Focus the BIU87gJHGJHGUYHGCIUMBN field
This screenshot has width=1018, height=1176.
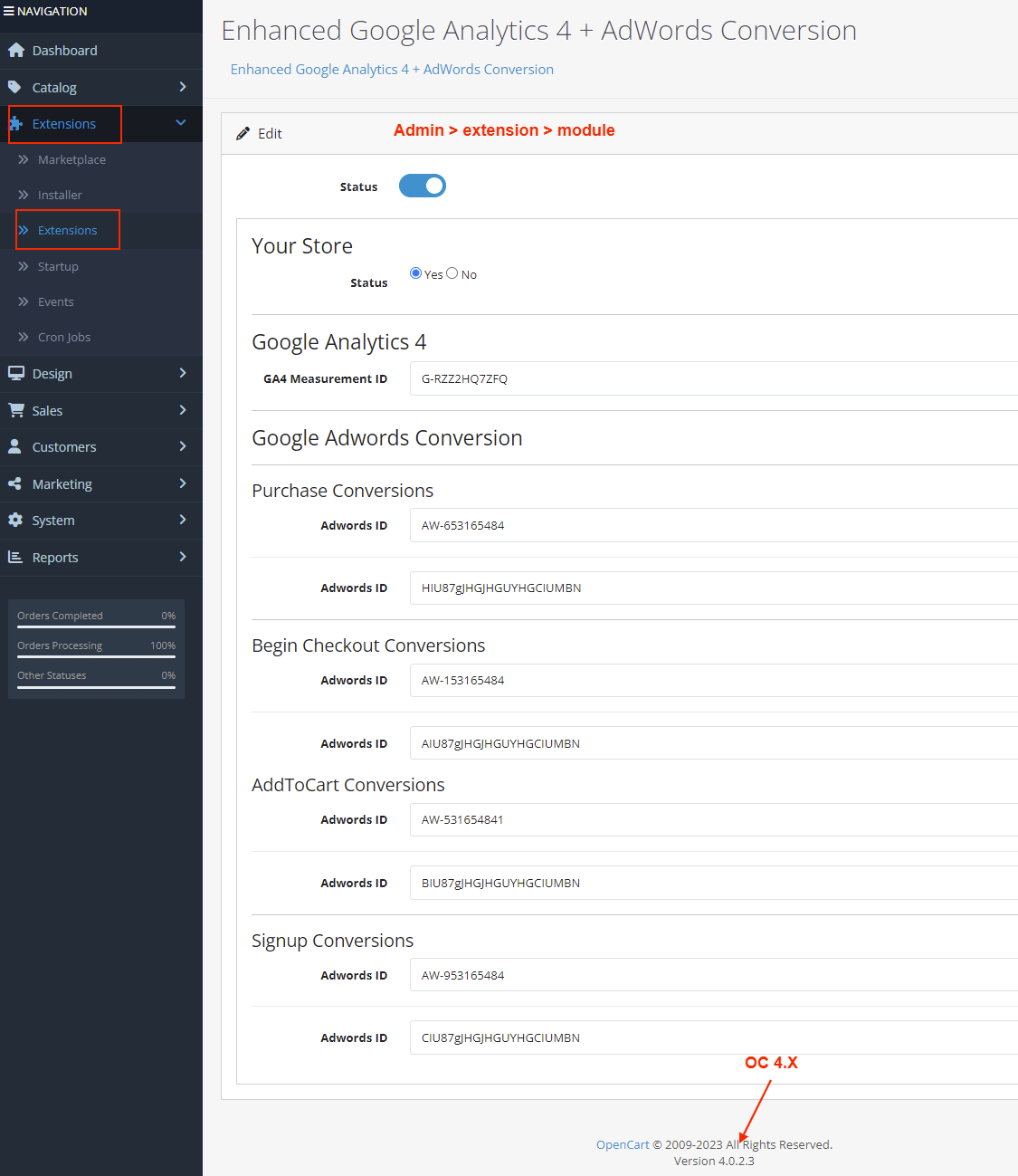click(714, 883)
